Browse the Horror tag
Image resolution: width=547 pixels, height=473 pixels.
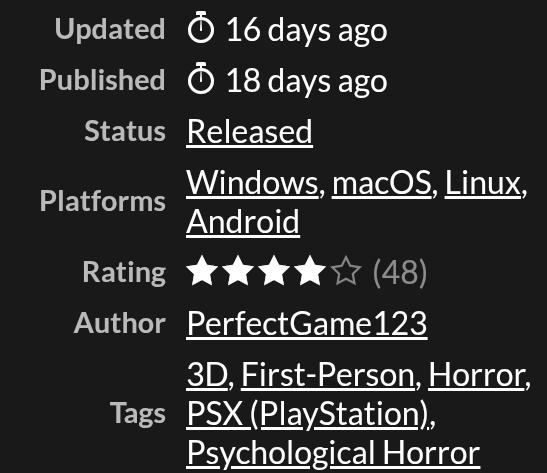click(477, 375)
